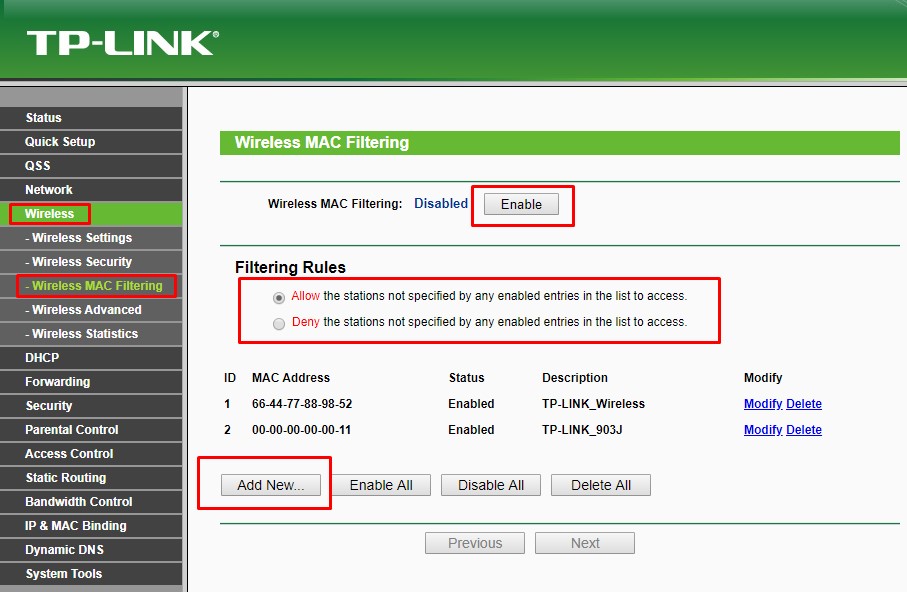The image size is (907, 592).
Task: Open the Security section in sidebar
Action: (91, 406)
